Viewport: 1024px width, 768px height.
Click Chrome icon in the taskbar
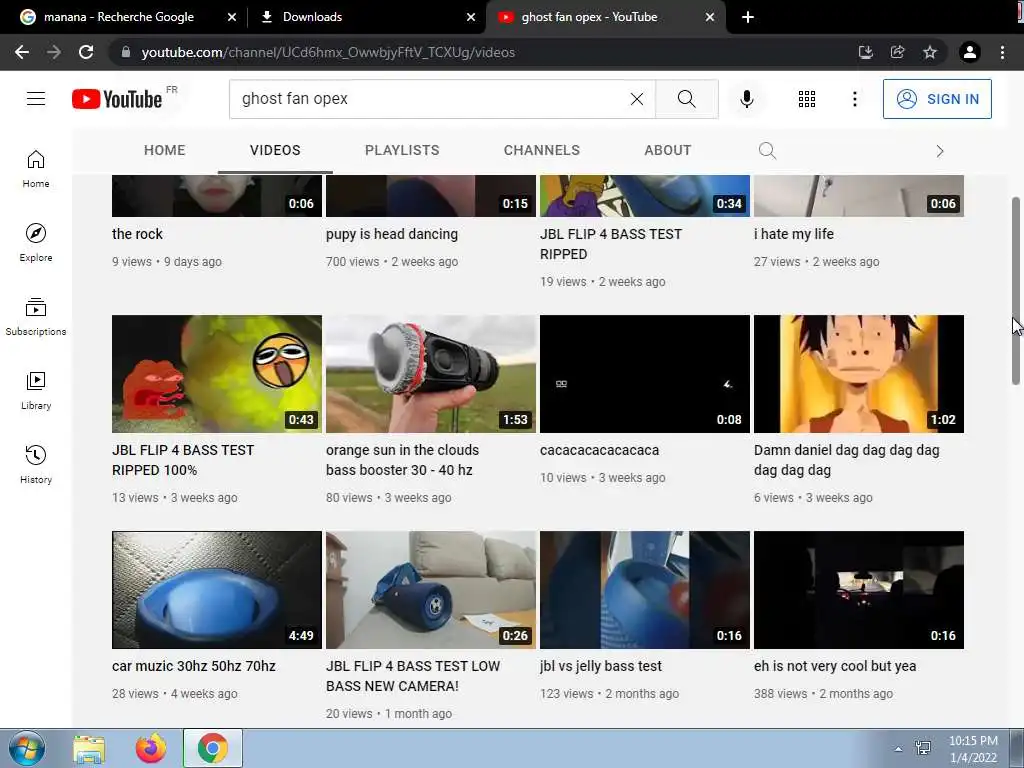tap(212, 748)
